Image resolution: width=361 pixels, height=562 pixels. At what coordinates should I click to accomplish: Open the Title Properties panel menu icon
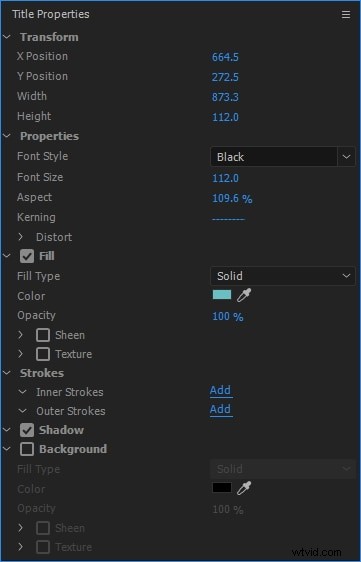(x=346, y=14)
